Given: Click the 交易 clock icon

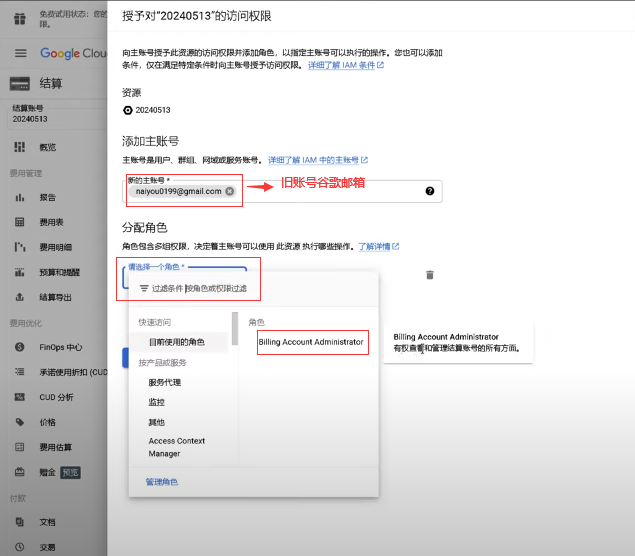Looking at the screenshot, I should tap(19, 547).
